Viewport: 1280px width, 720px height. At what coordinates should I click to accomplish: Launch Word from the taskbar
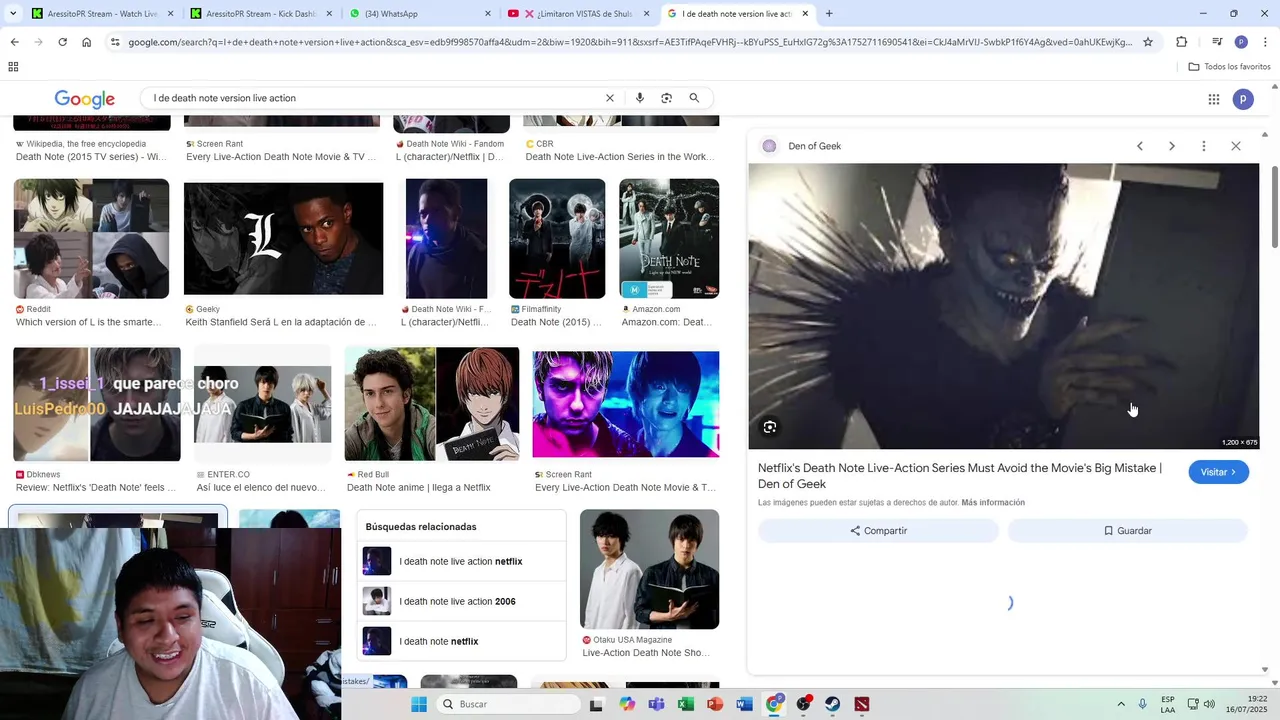744,704
